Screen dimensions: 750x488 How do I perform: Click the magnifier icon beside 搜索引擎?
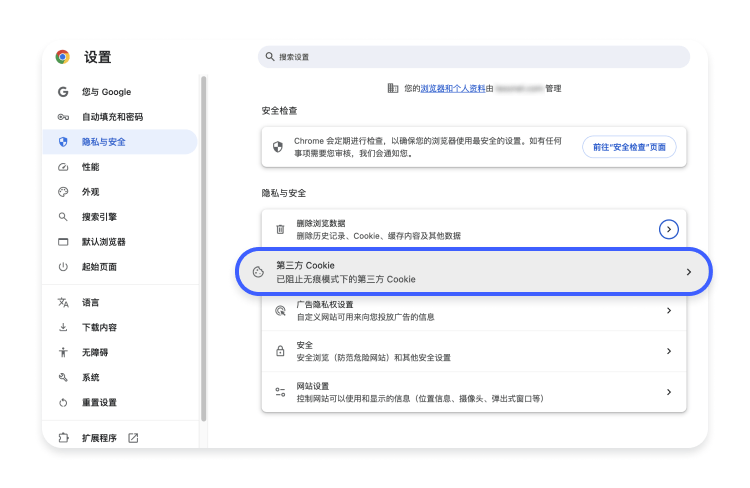coord(63,217)
